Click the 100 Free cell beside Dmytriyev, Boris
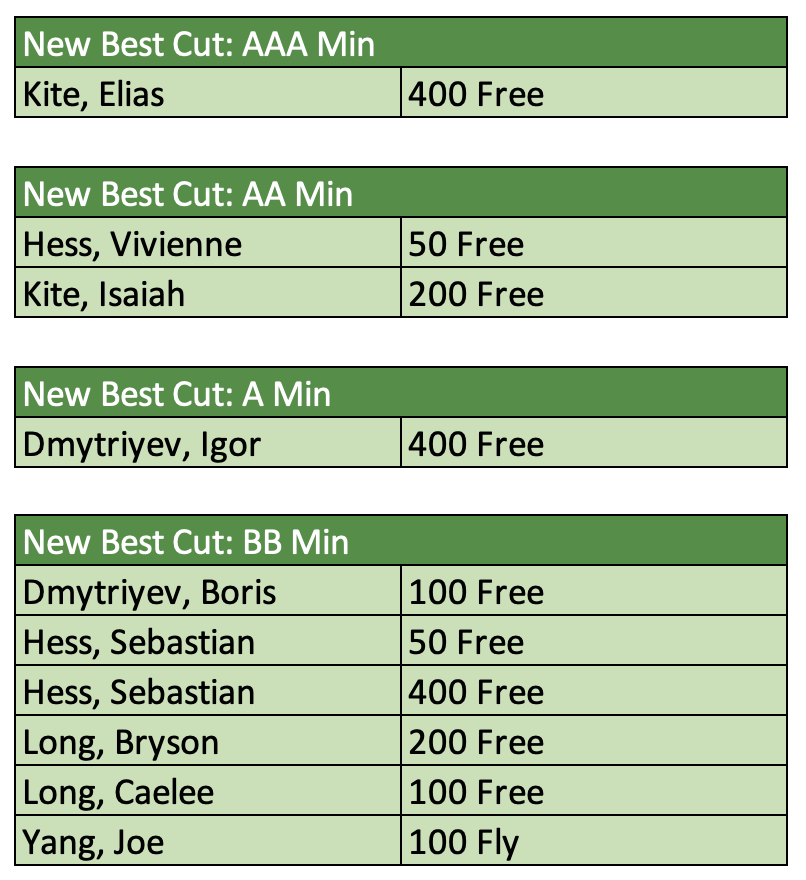The width and height of the screenshot is (806, 880). click(476, 593)
